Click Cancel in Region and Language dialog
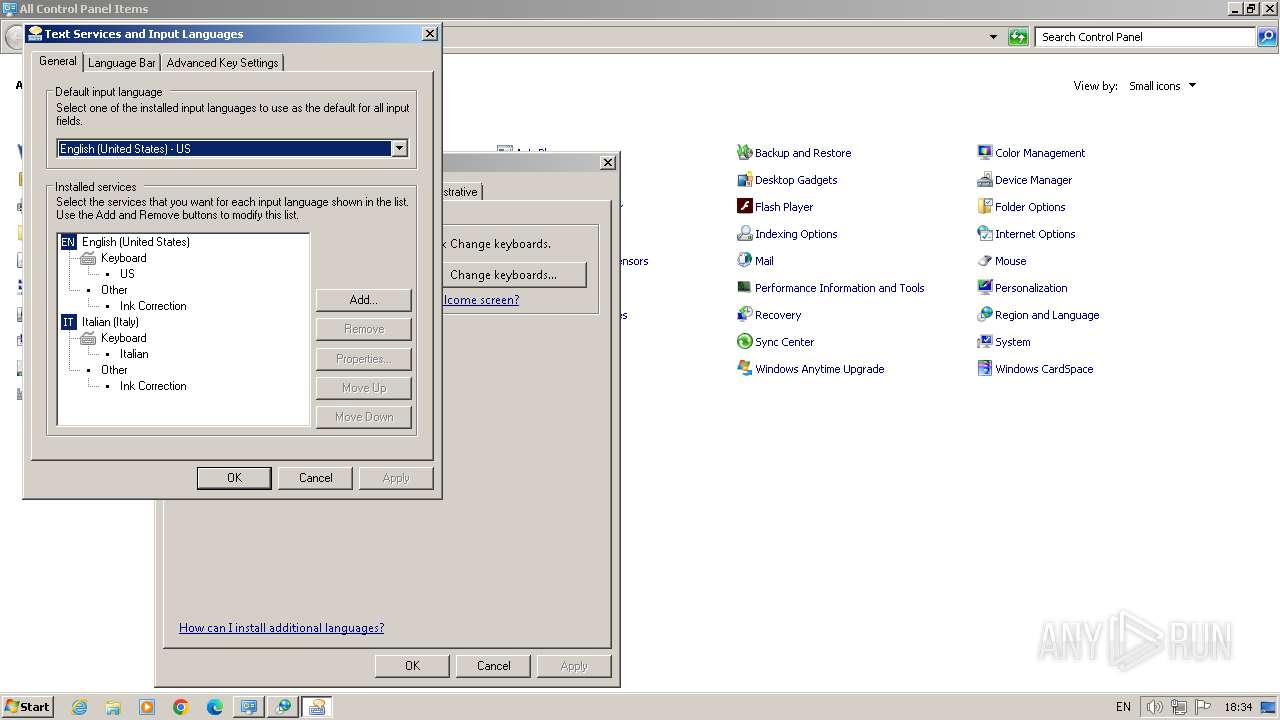The image size is (1280, 720). (x=494, y=666)
